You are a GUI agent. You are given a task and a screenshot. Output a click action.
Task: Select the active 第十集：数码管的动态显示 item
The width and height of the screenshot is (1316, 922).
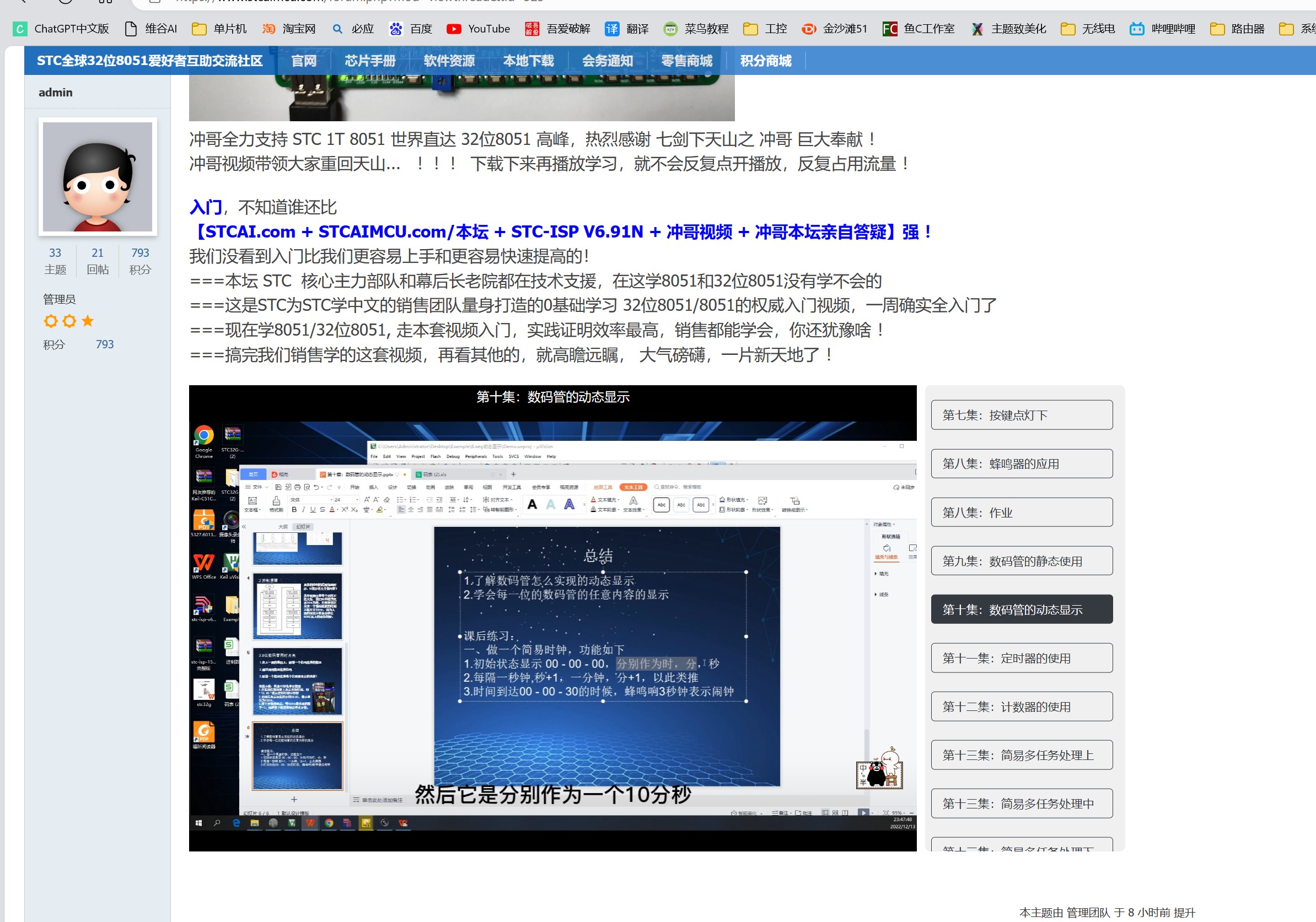tap(1022, 610)
